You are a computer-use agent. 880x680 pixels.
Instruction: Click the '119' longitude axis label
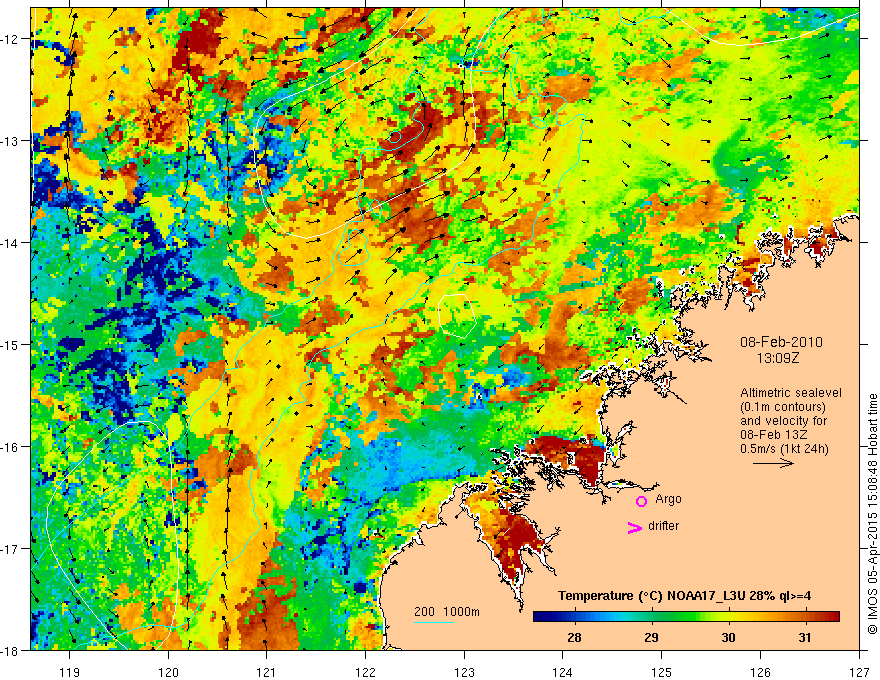(70, 672)
